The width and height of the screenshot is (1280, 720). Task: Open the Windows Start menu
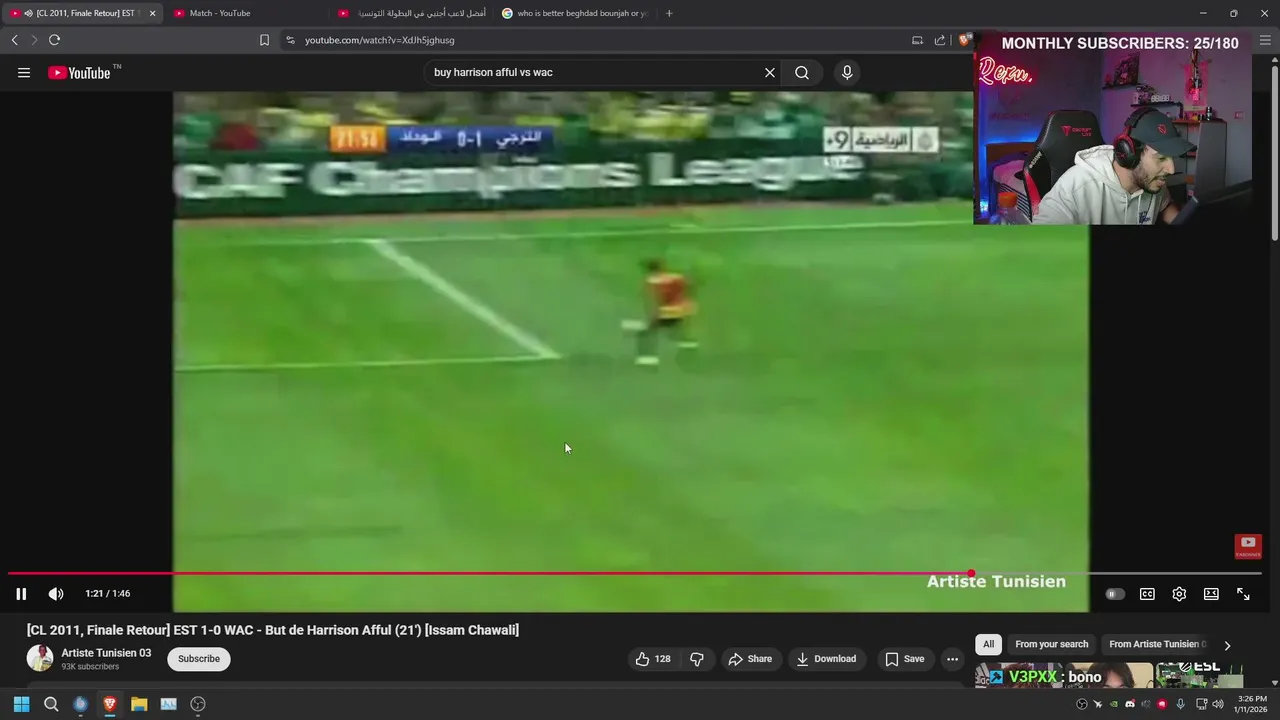pyautogui.click(x=21, y=704)
